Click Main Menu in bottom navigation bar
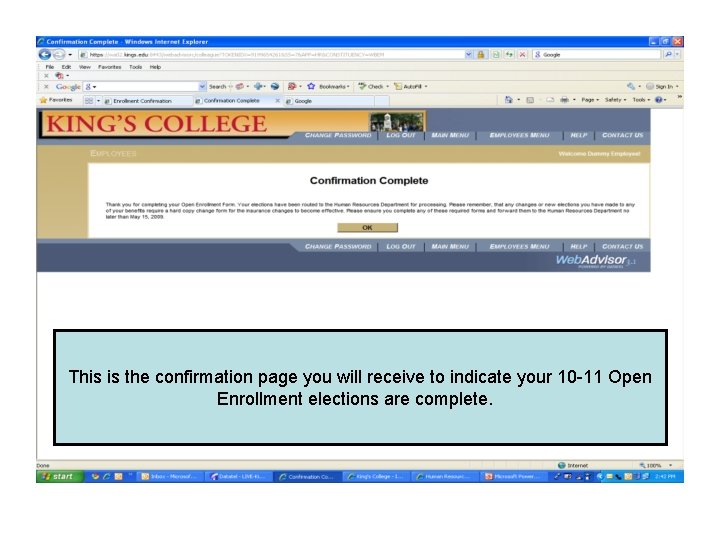720x540 pixels. 450,247
